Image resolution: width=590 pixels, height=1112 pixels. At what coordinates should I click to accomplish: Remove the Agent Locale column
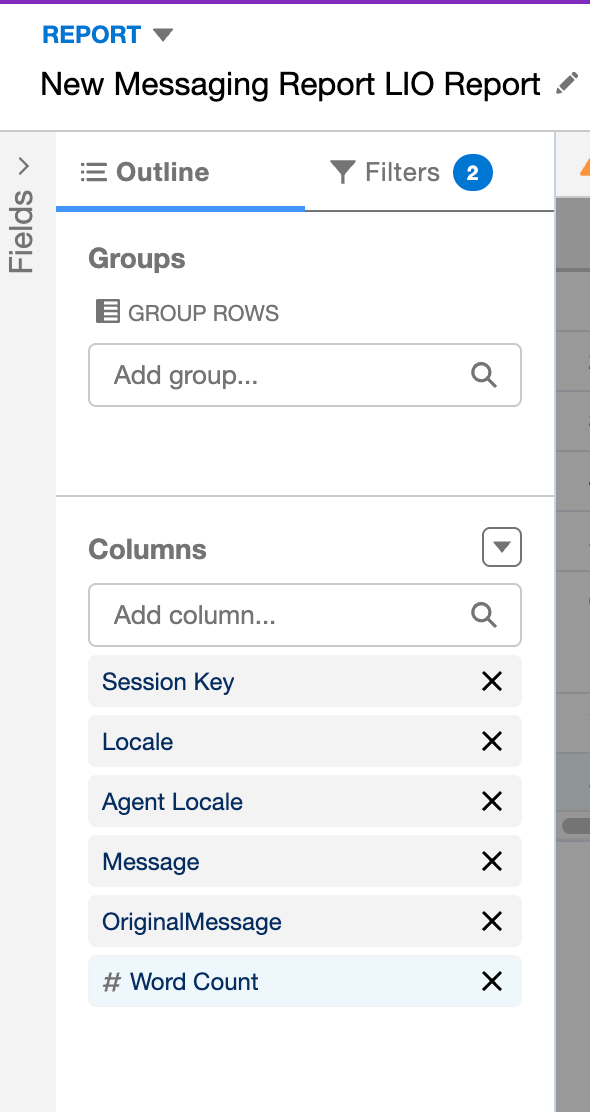491,801
